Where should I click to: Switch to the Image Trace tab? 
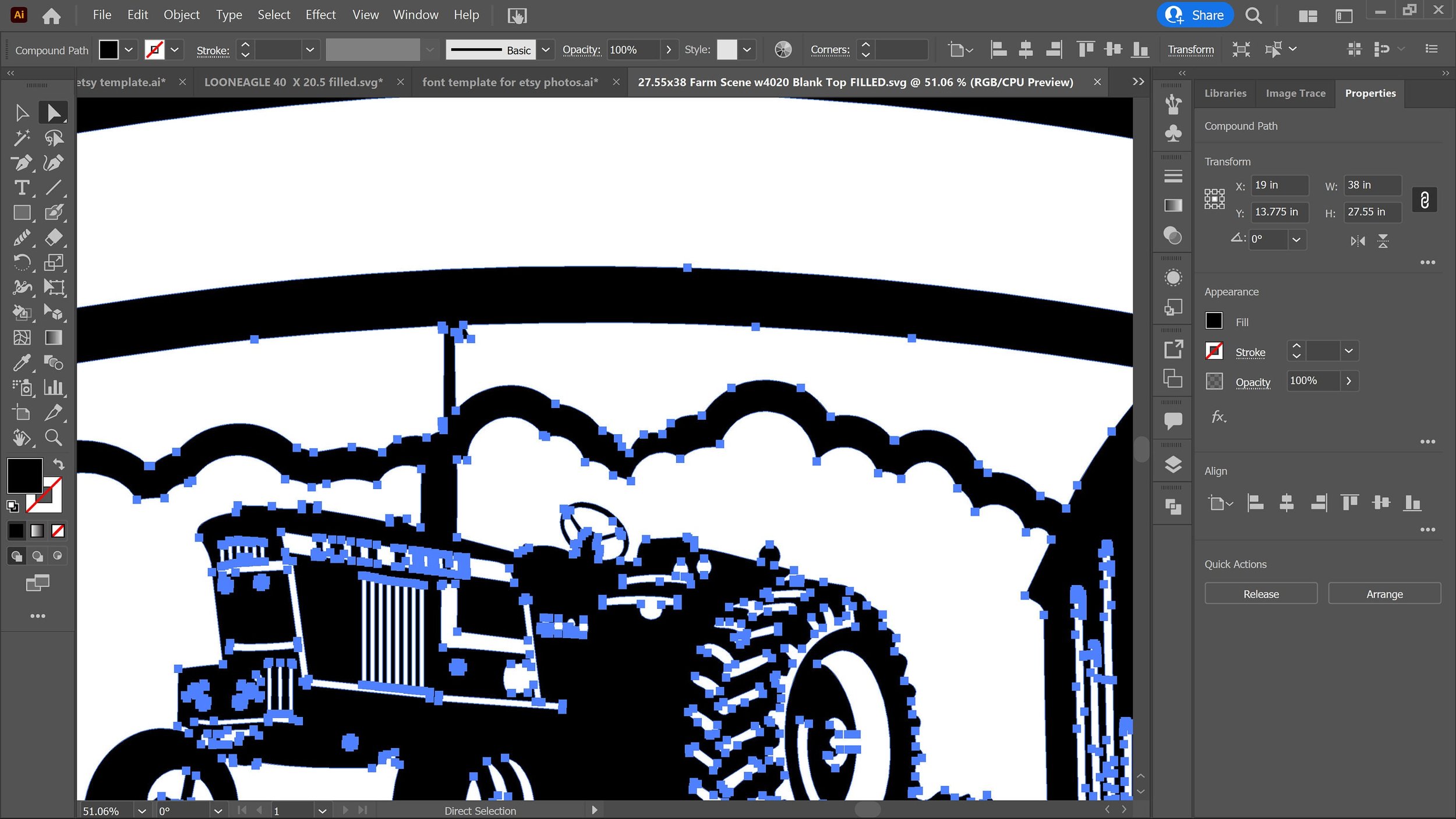[x=1295, y=93]
